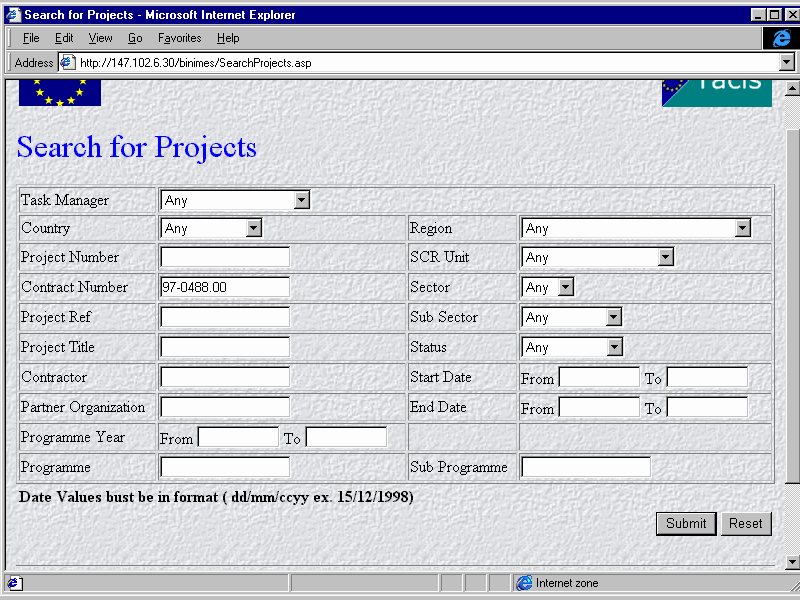
Task: Click the status bar page icon
Action: (x=14, y=583)
